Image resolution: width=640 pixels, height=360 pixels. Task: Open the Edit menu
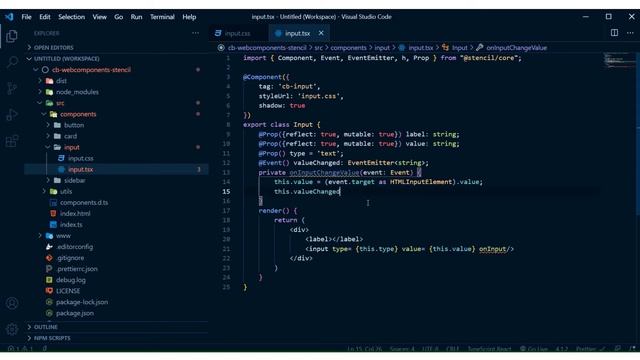click(x=44, y=17)
